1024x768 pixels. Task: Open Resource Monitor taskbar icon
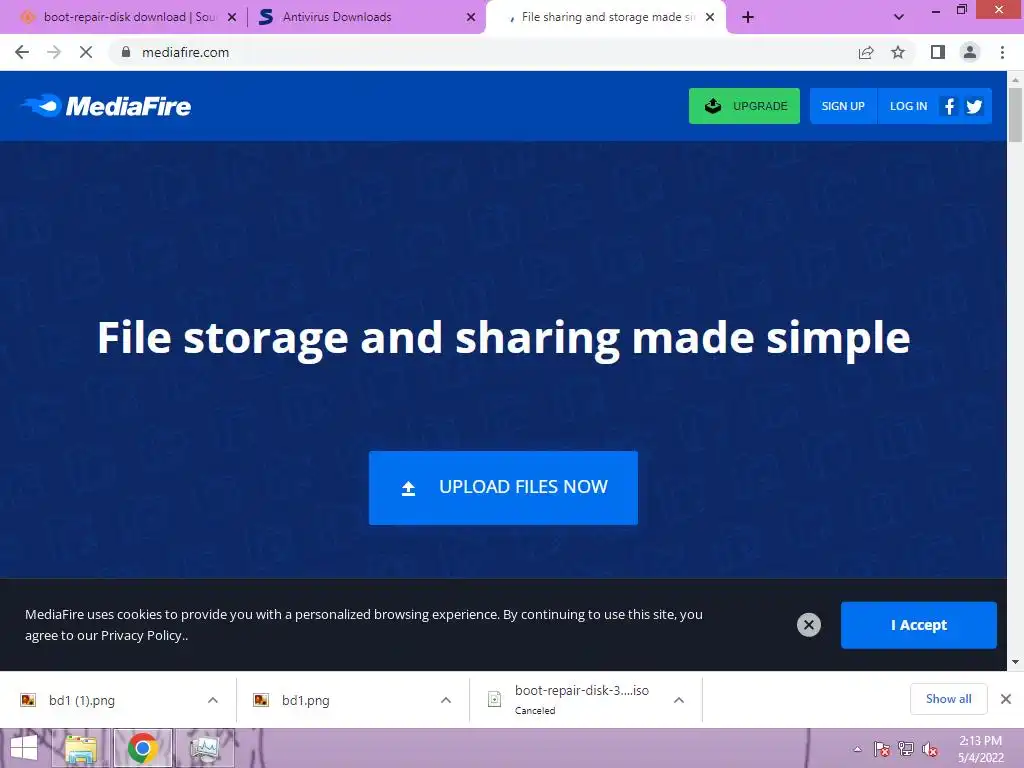(x=204, y=748)
